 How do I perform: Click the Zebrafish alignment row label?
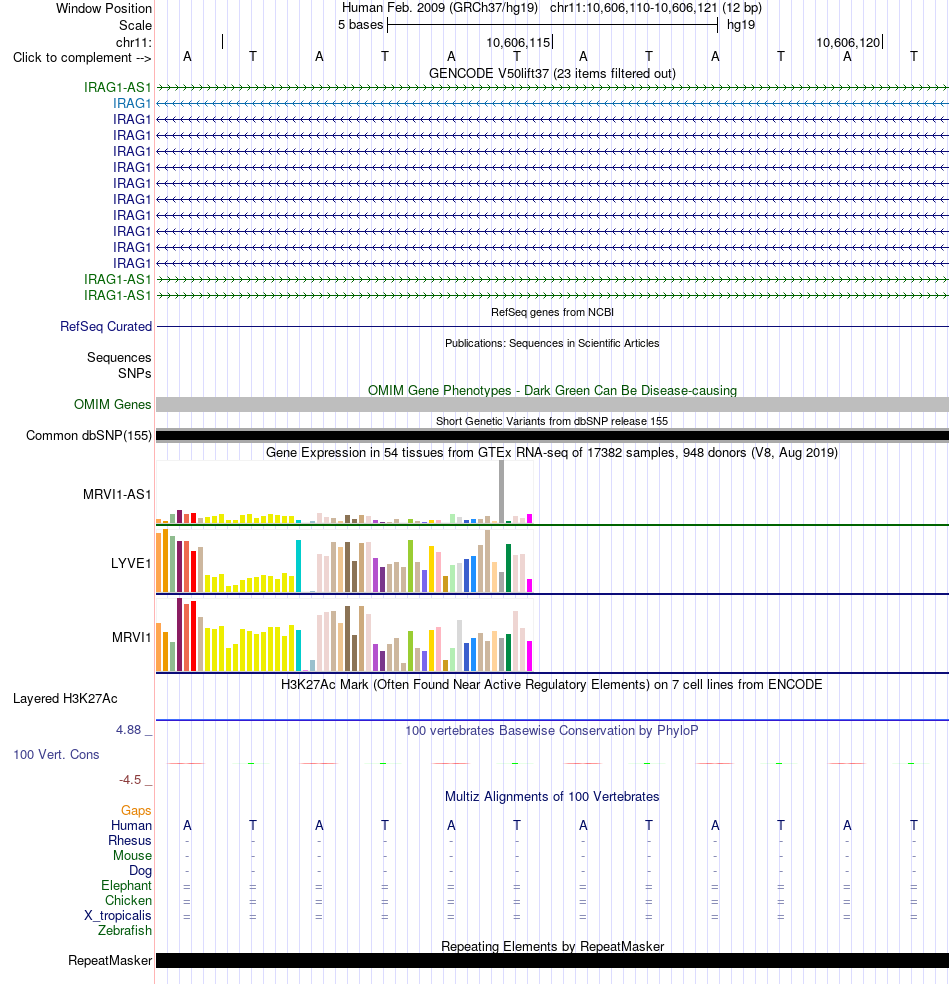pos(124,931)
